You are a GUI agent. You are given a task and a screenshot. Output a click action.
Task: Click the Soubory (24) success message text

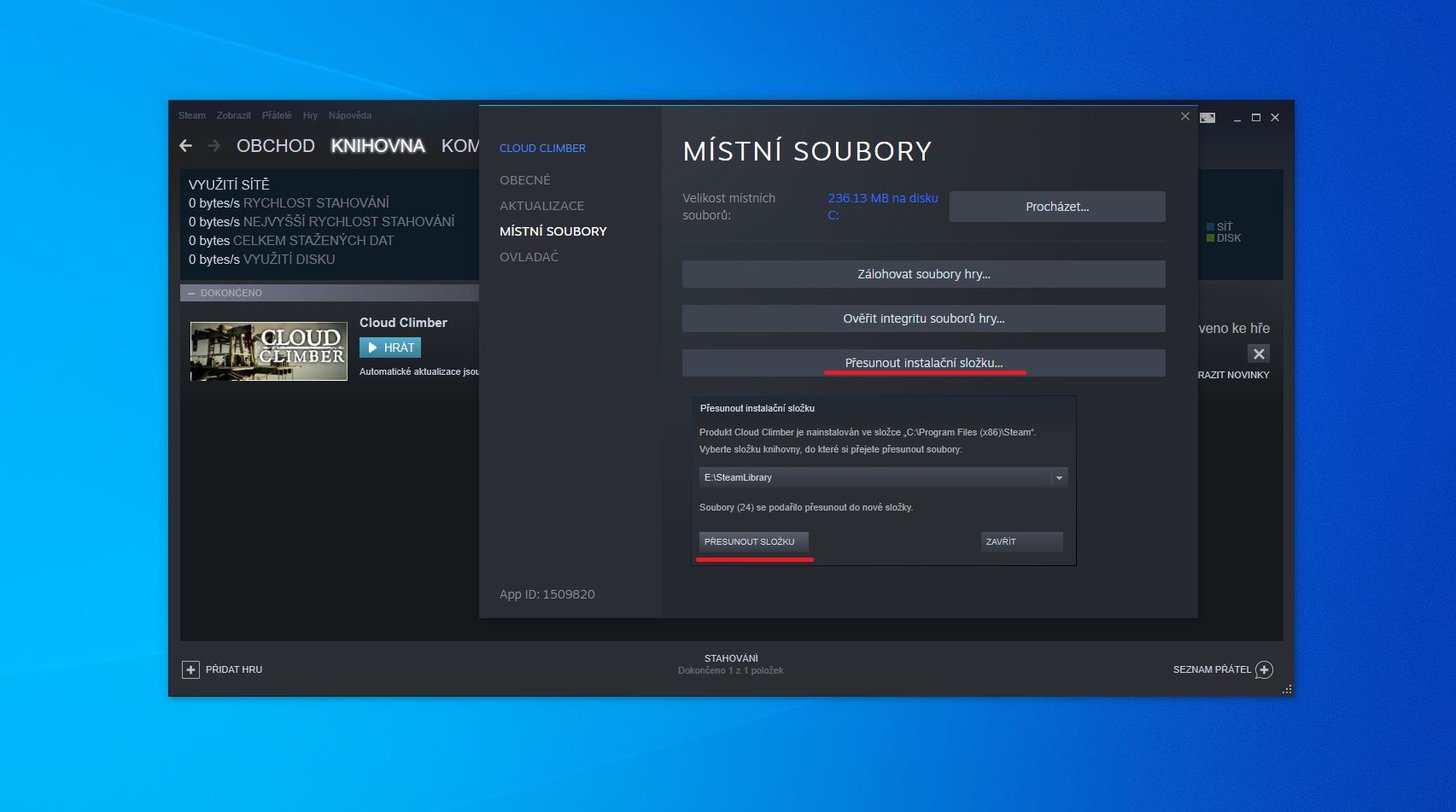pos(806,507)
